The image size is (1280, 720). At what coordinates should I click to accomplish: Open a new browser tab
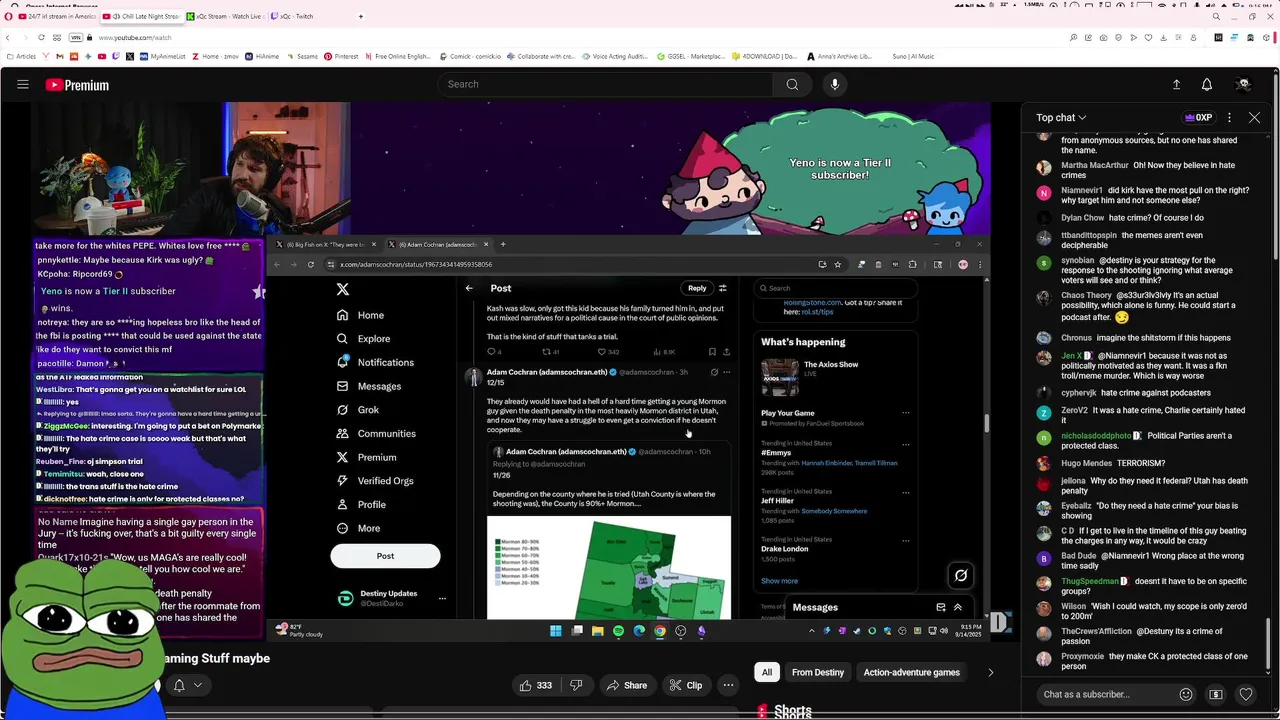[361, 16]
